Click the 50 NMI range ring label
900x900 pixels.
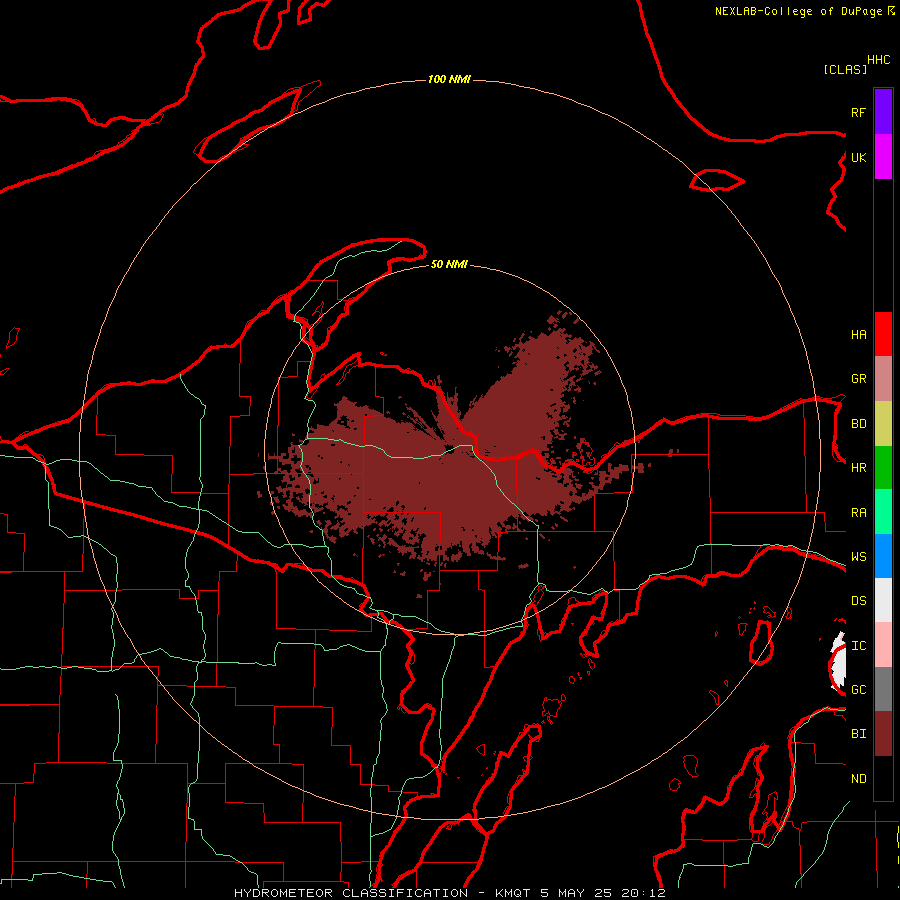(449, 264)
